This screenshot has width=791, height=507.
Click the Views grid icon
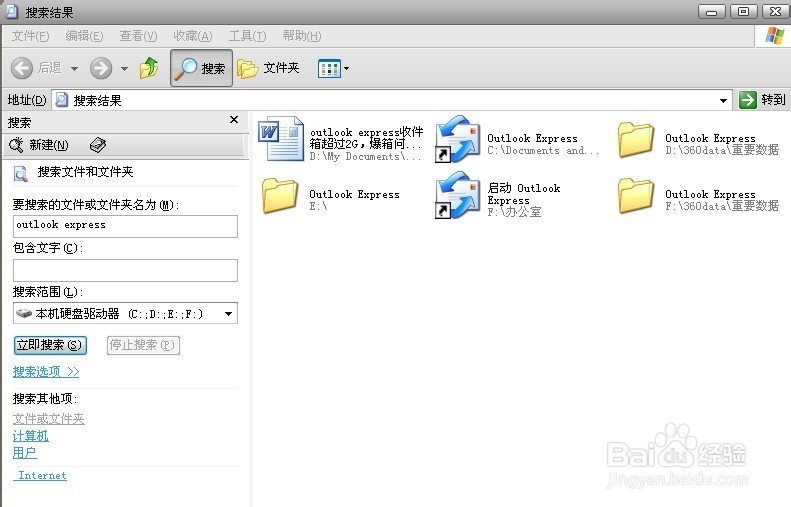coord(329,68)
